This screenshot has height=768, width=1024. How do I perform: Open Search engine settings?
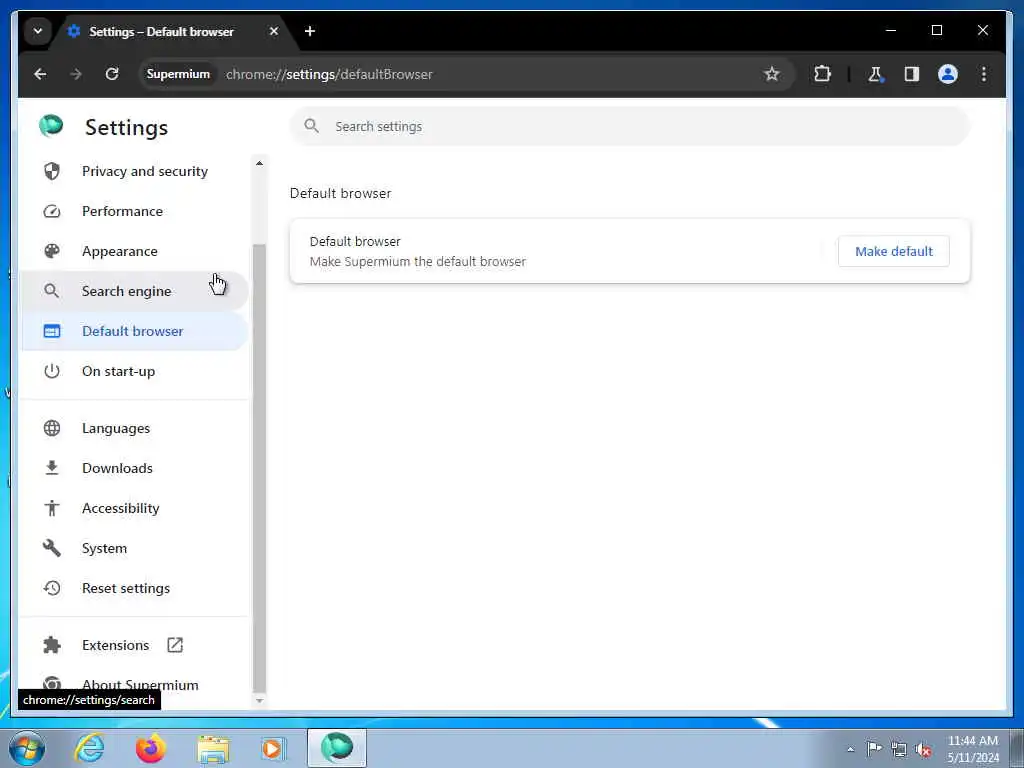point(133,291)
